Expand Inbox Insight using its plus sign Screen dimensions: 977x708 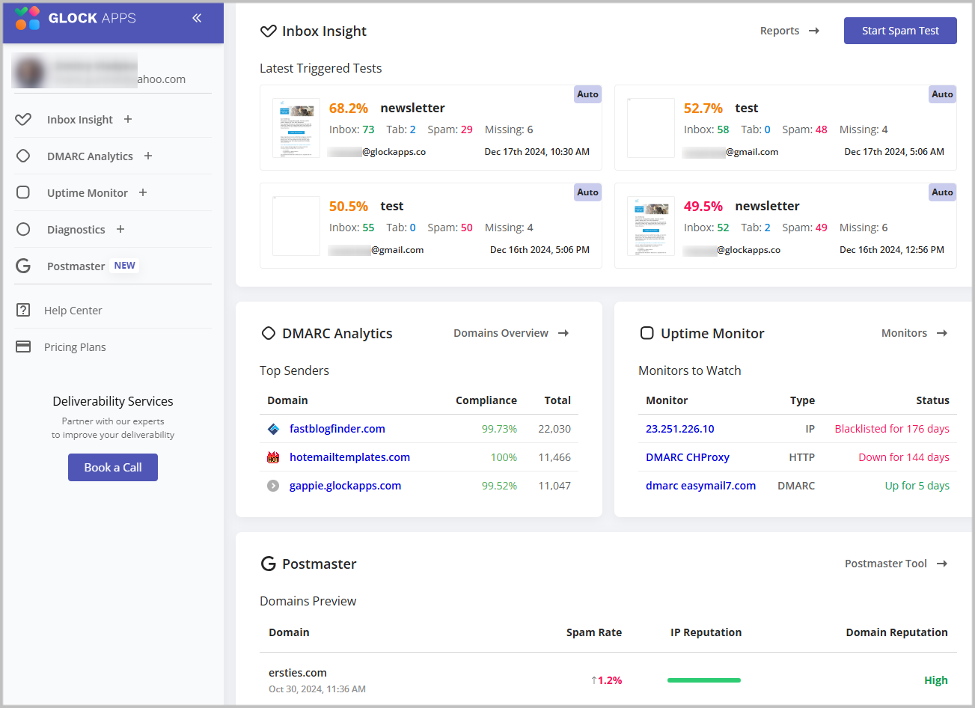click(x=128, y=119)
